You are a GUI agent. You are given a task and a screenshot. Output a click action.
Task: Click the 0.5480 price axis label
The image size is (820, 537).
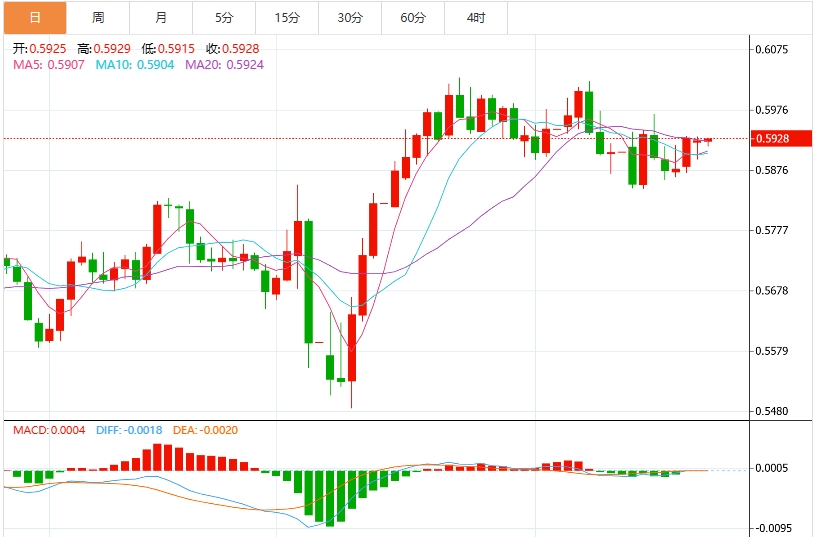pos(772,411)
